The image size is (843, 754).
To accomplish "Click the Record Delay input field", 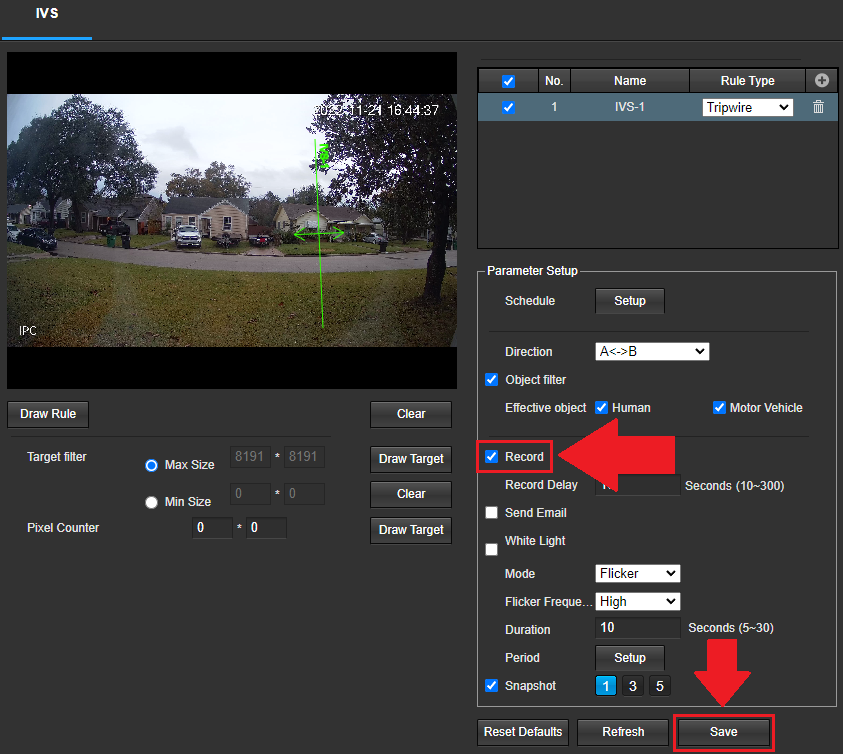I will (638, 485).
